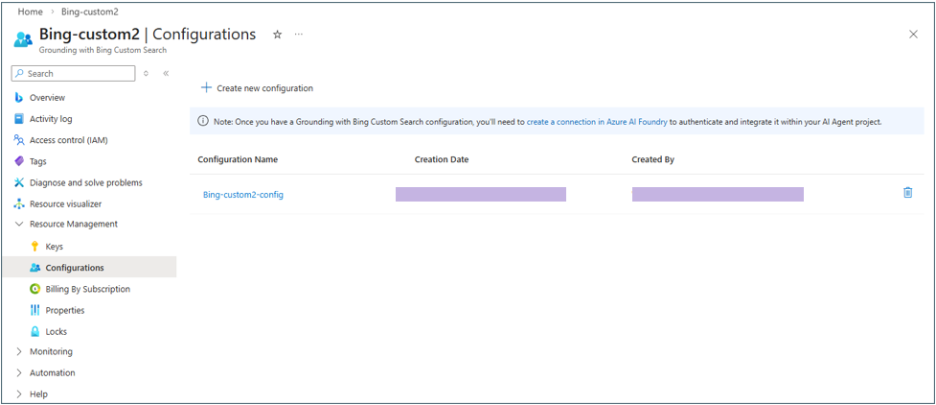Image resolution: width=936 pixels, height=405 pixels.
Task: Click the info icon in the note banner
Action: 203,121
